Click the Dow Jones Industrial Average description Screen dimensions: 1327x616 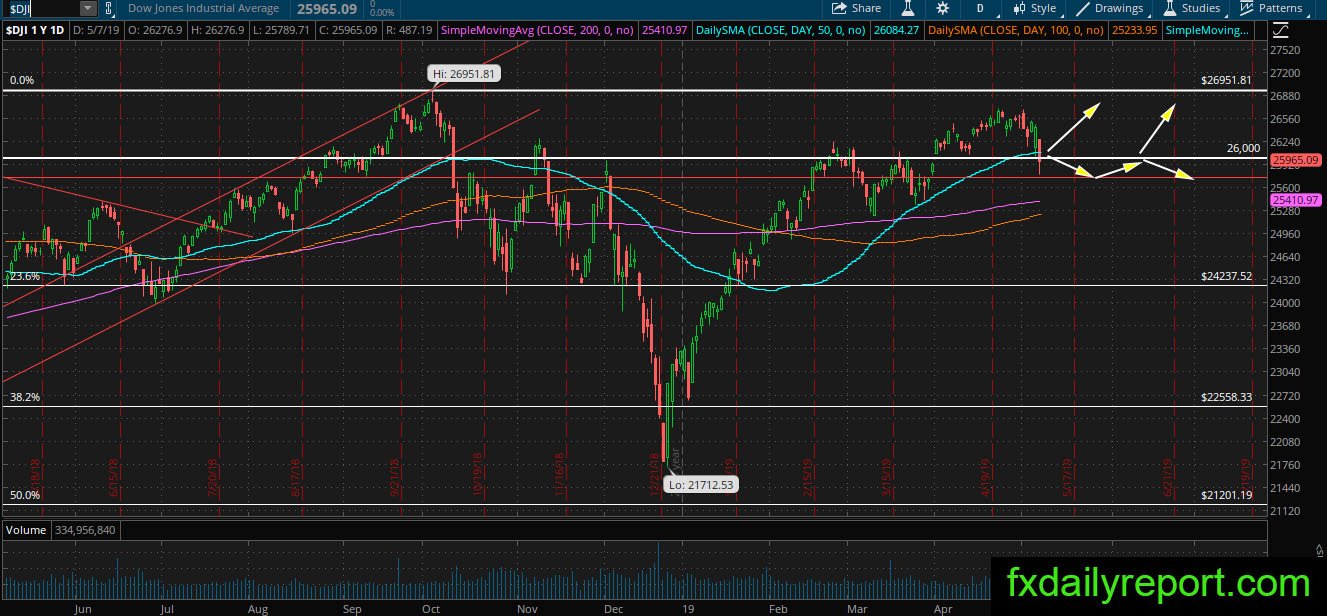pos(203,8)
